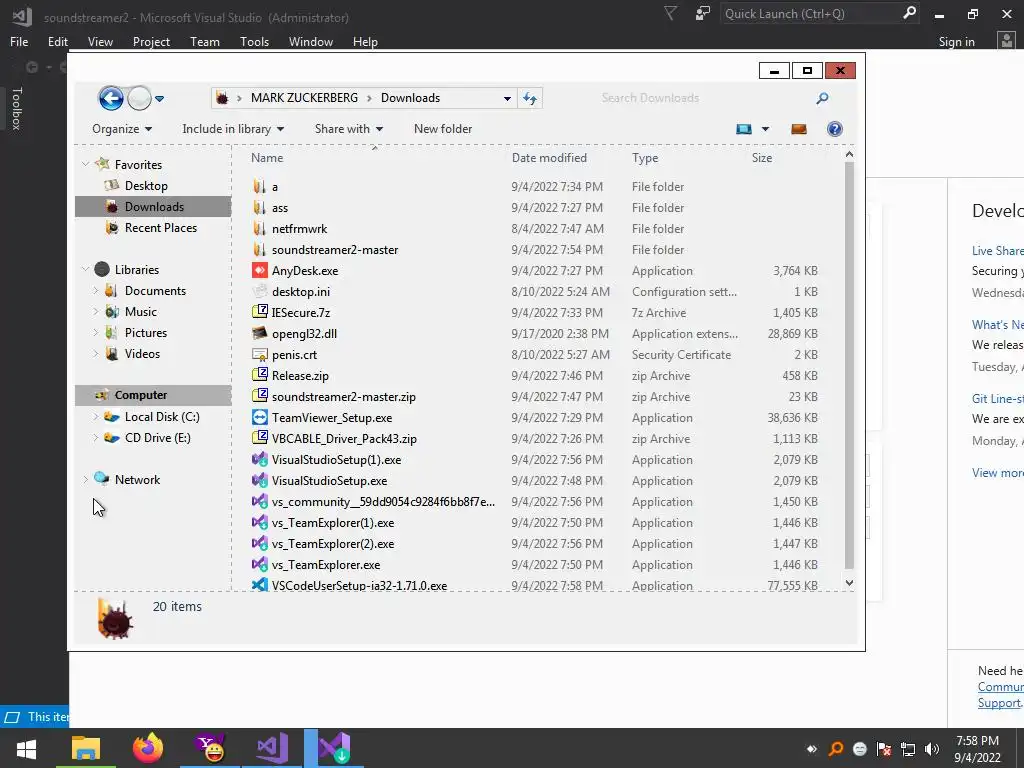The width and height of the screenshot is (1024, 768).
Task: Click the AnyDesk.exe file icon
Action: click(260, 270)
